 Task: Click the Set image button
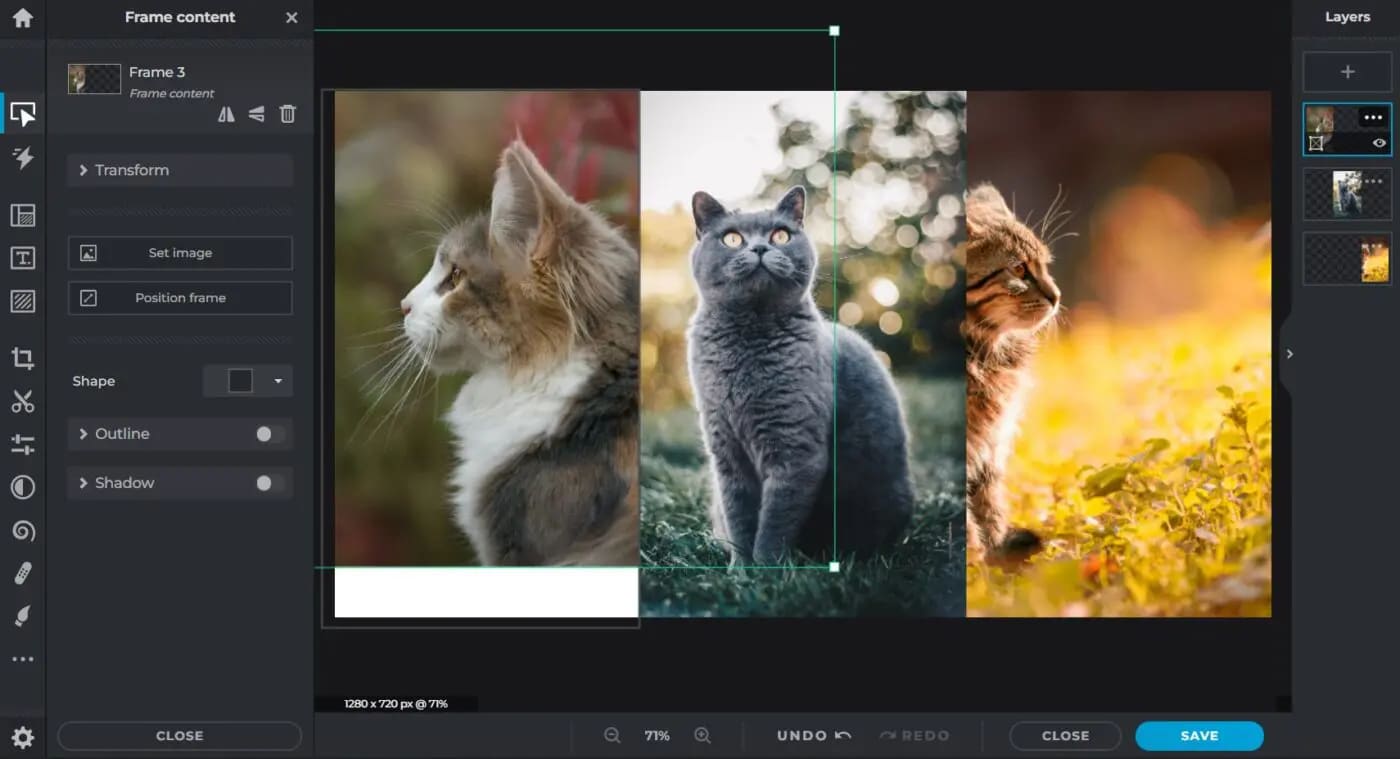pos(180,253)
